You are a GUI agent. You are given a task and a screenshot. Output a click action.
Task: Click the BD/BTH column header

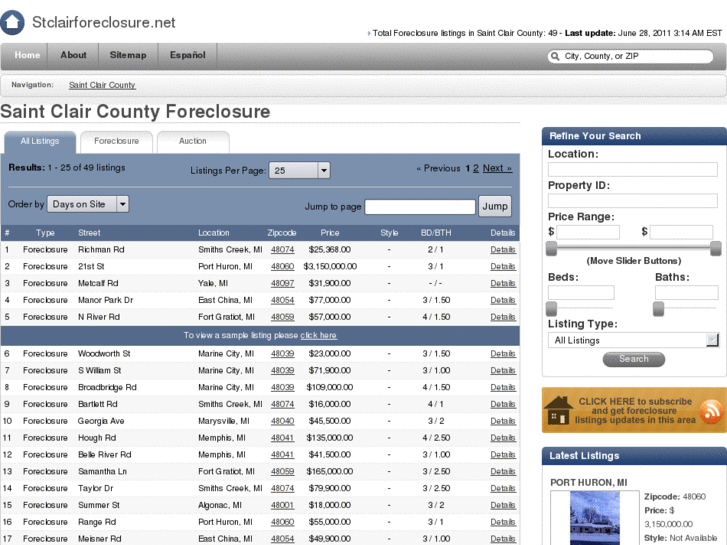pos(436,233)
